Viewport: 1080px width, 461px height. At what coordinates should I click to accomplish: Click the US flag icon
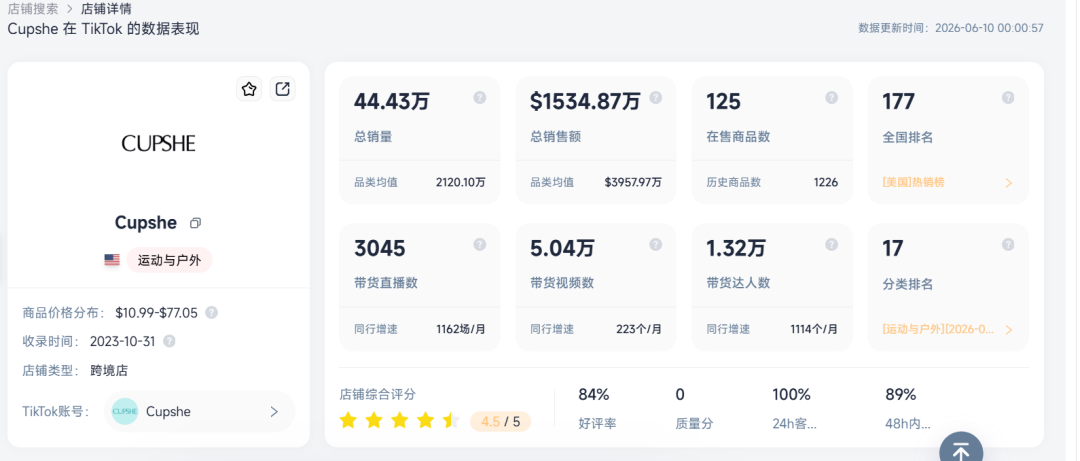tap(112, 260)
